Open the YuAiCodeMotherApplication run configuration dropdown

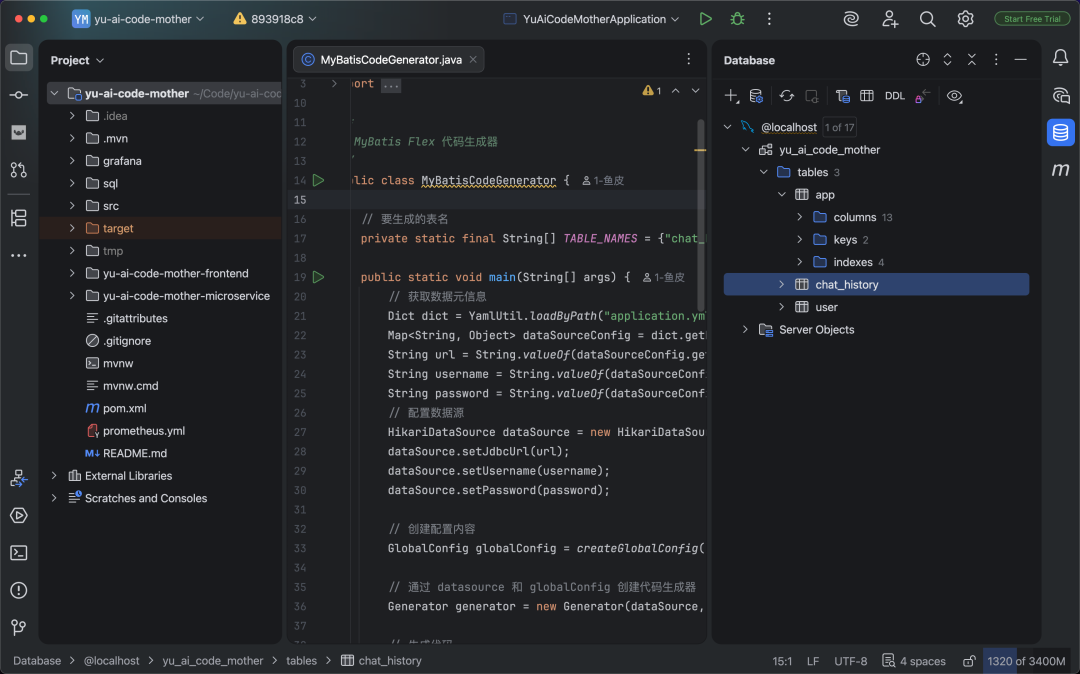pos(591,19)
